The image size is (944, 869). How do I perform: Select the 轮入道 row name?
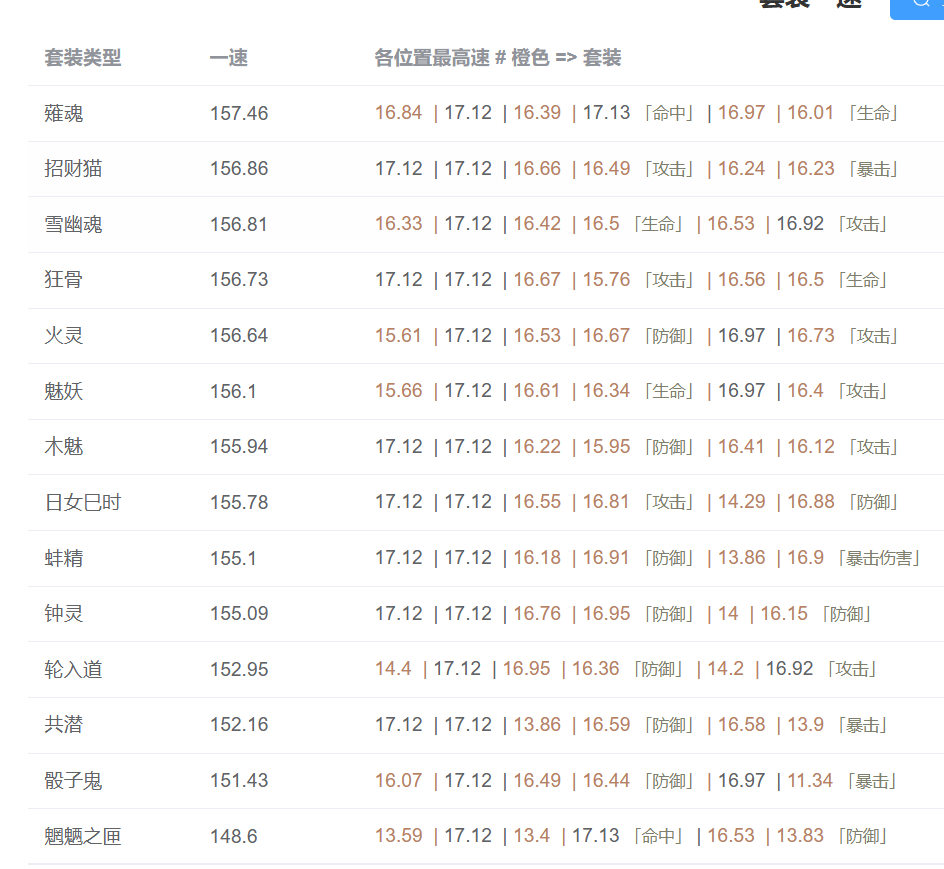tap(73, 669)
